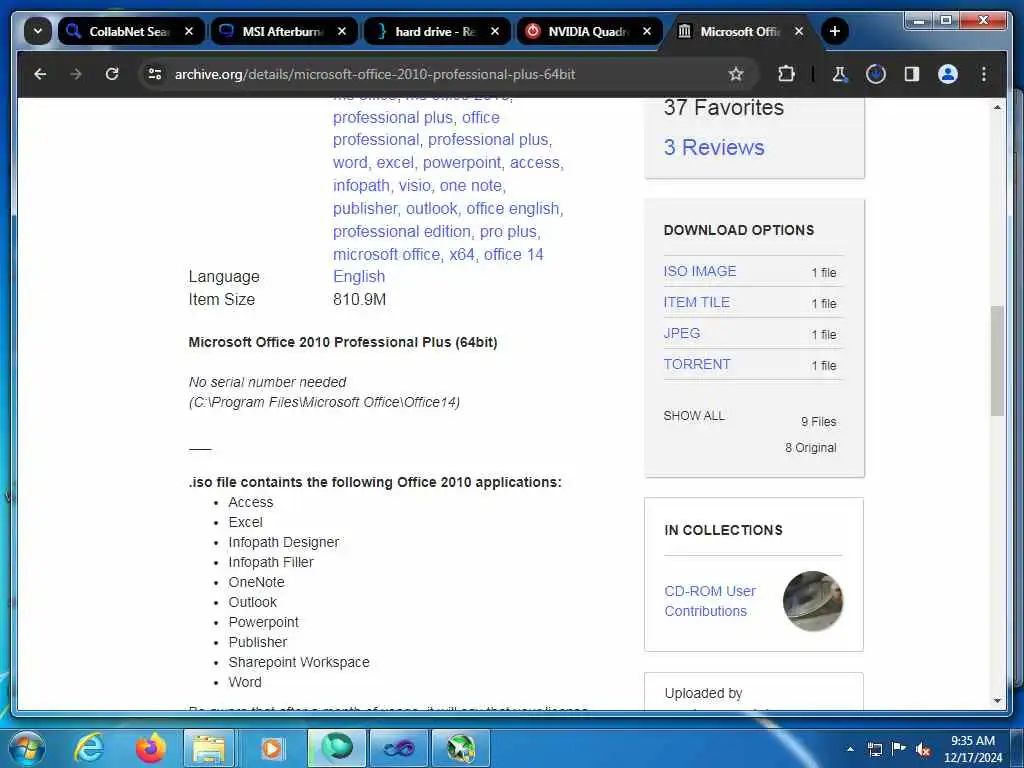Click the muted volume speaker tray icon

[x=923, y=749]
